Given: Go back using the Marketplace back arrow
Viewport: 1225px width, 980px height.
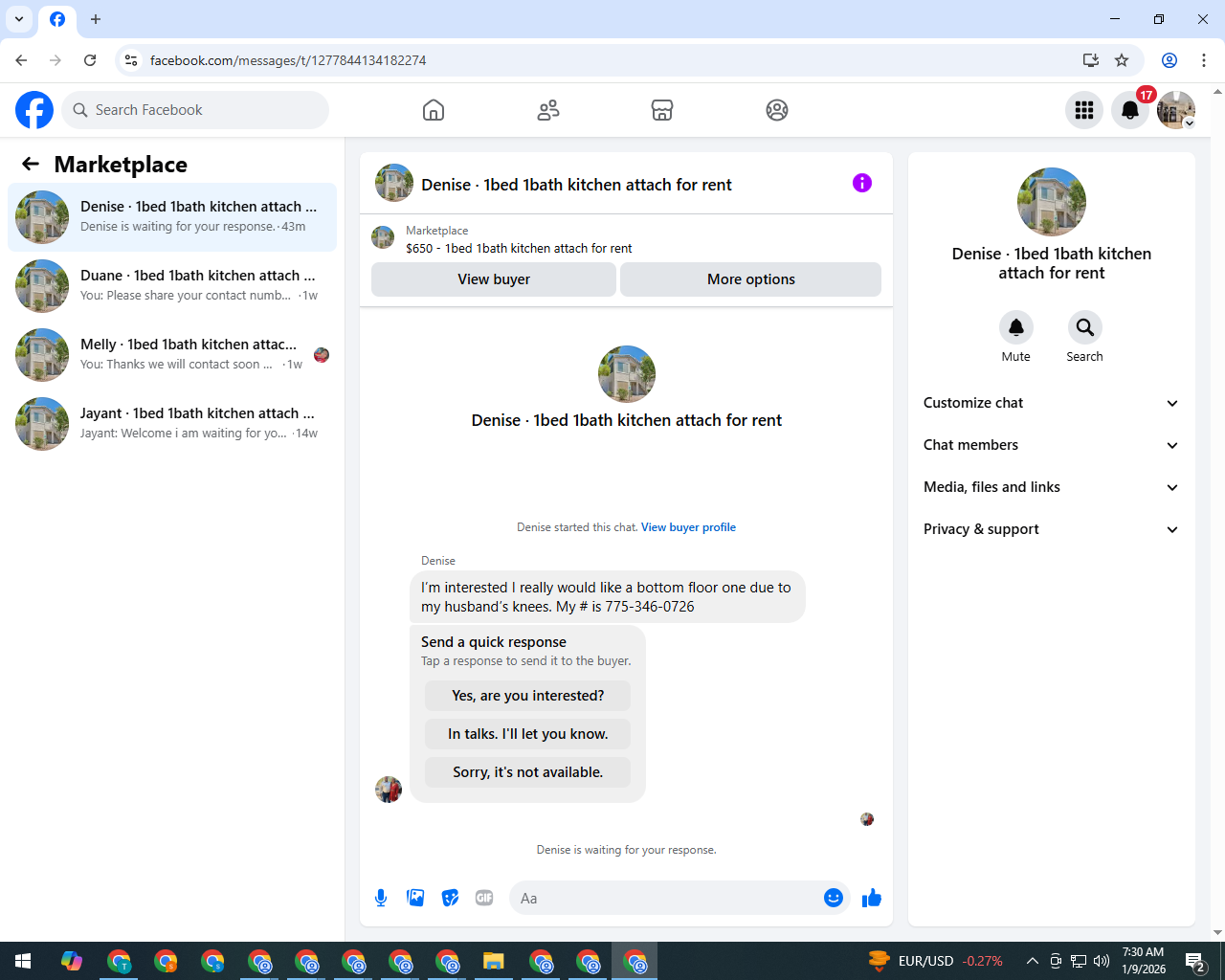Looking at the screenshot, I should coord(31,164).
